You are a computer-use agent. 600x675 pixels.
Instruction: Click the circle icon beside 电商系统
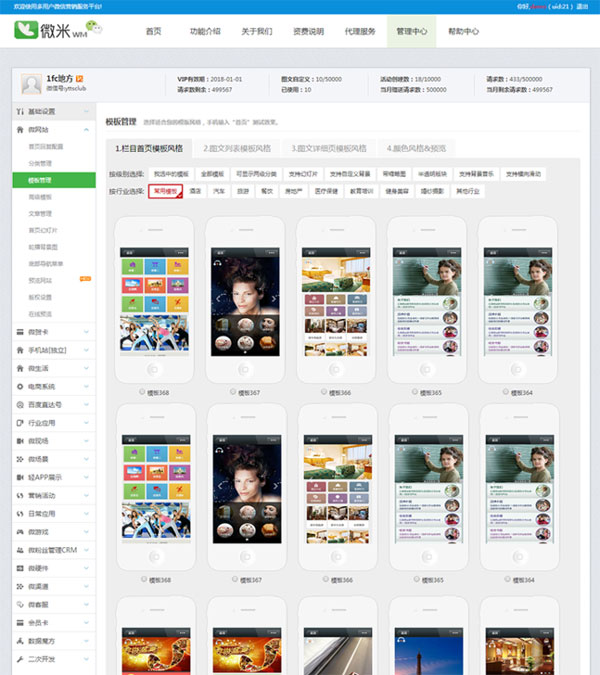(20, 387)
